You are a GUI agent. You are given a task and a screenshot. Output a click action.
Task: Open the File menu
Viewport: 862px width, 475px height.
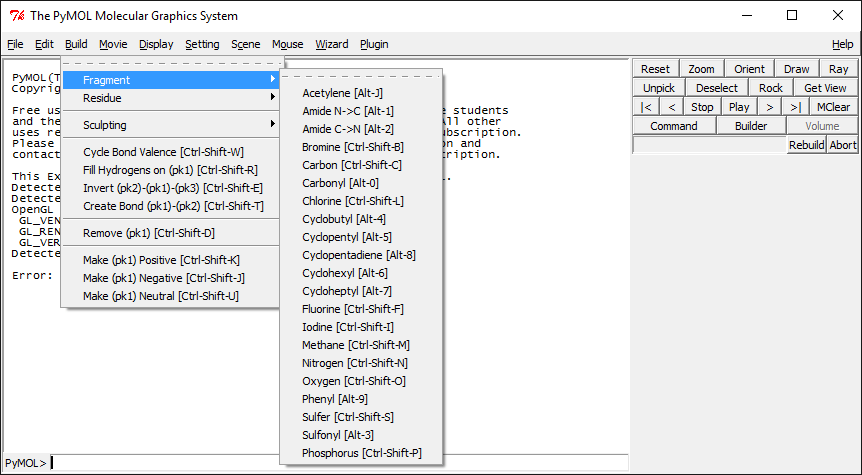(x=15, y=45)
